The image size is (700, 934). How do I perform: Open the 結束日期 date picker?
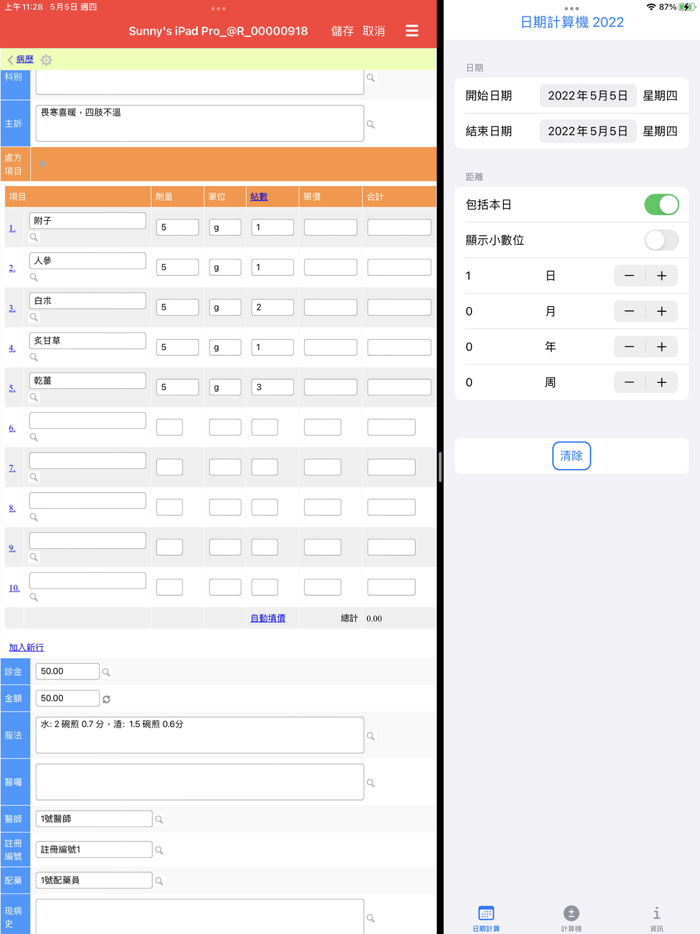(587, 131)
